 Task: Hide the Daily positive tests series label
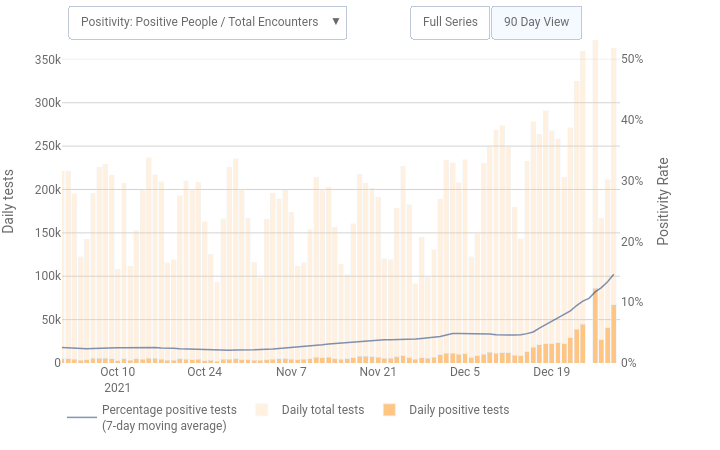[x=458, y=410]
